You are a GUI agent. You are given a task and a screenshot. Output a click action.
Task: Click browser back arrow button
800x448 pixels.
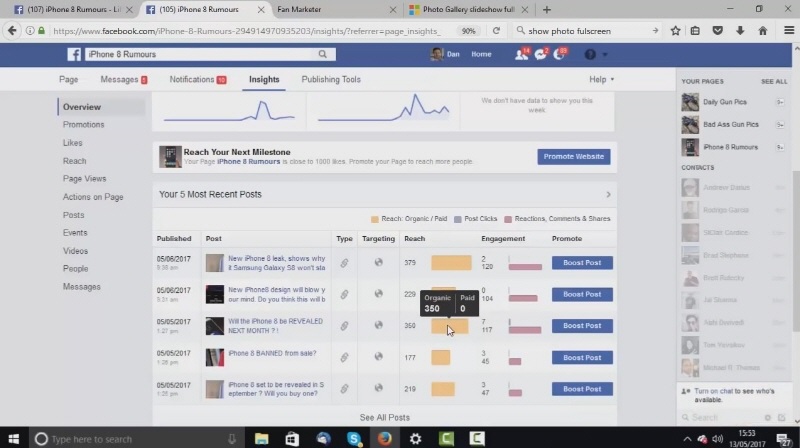pos(12,31)
